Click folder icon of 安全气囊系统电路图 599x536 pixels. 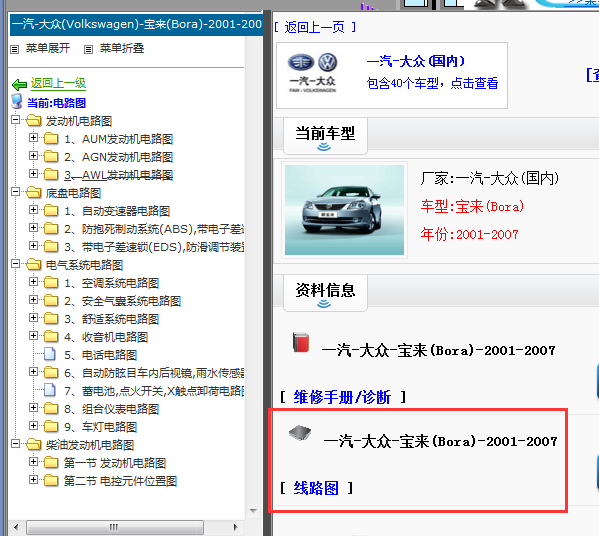51,301
